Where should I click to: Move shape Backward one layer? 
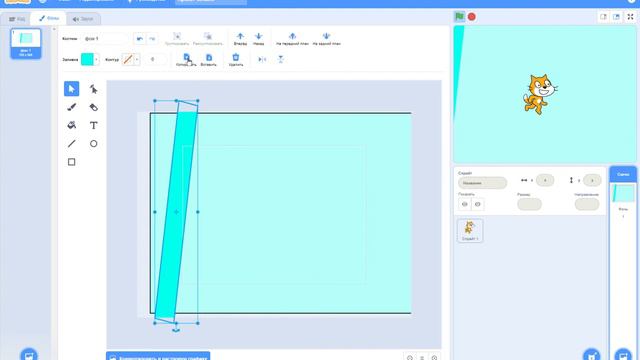coord(258,39)
